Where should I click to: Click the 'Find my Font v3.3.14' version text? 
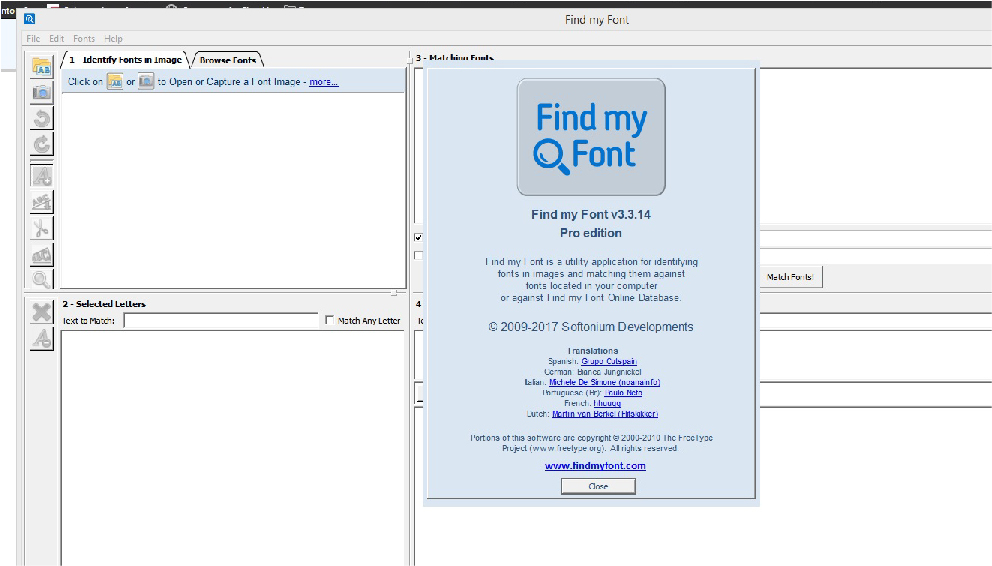click(591, 214)
